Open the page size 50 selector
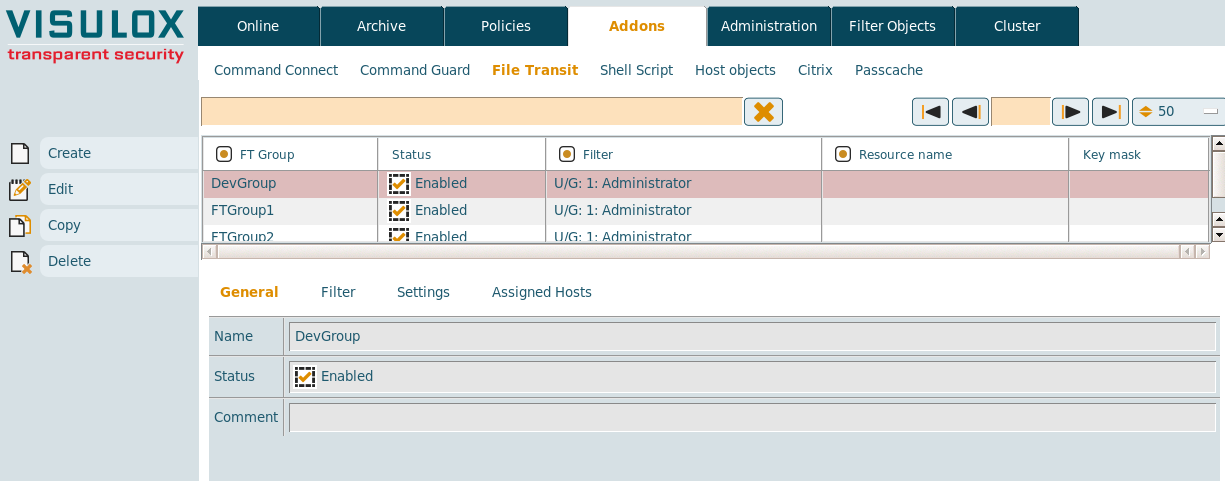Viewport: 1225px width, 481px height. point(1177,112)
